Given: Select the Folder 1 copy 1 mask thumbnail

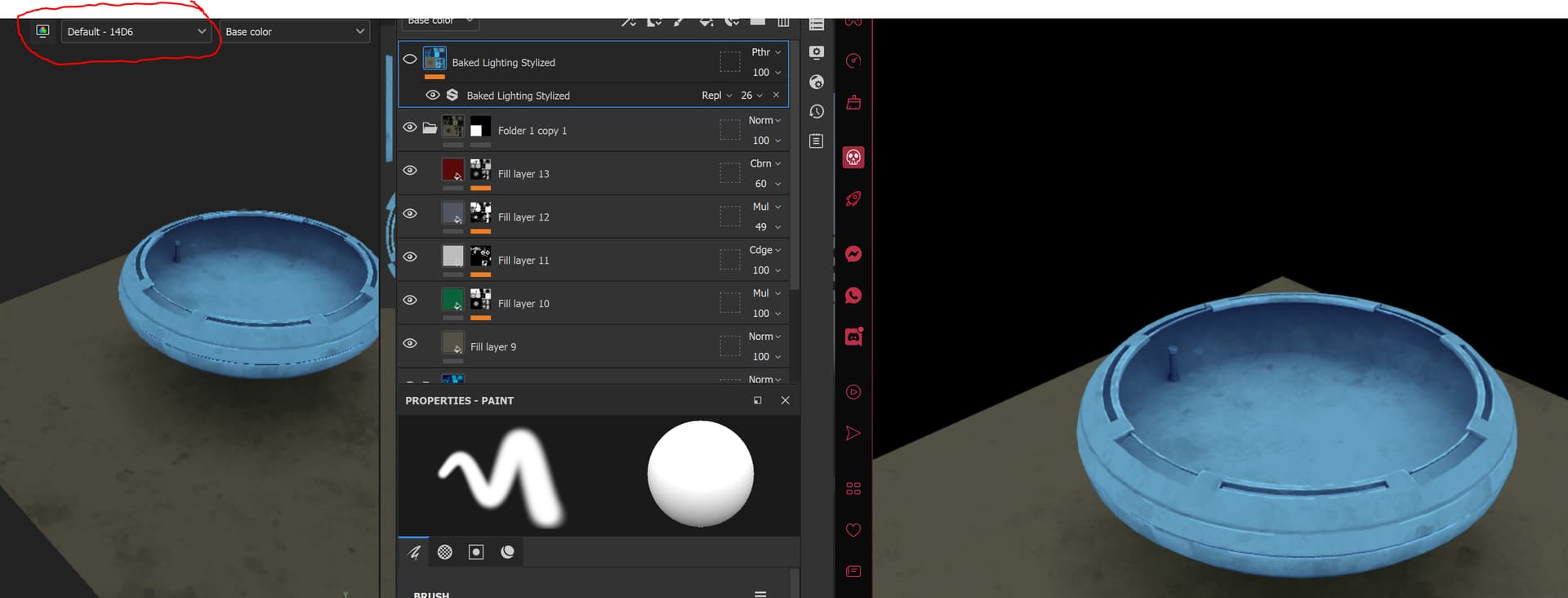Looking at the screenshot, I should [480, 127].
